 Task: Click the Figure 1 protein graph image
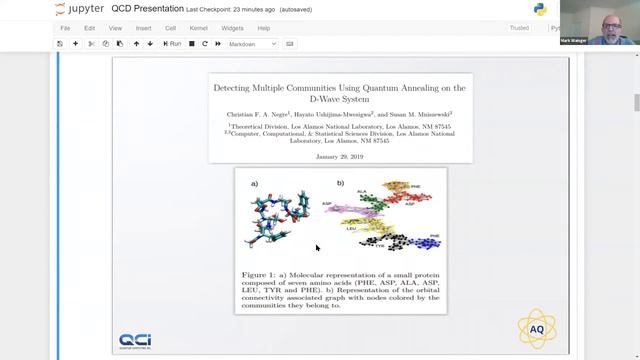click(340, 215)
